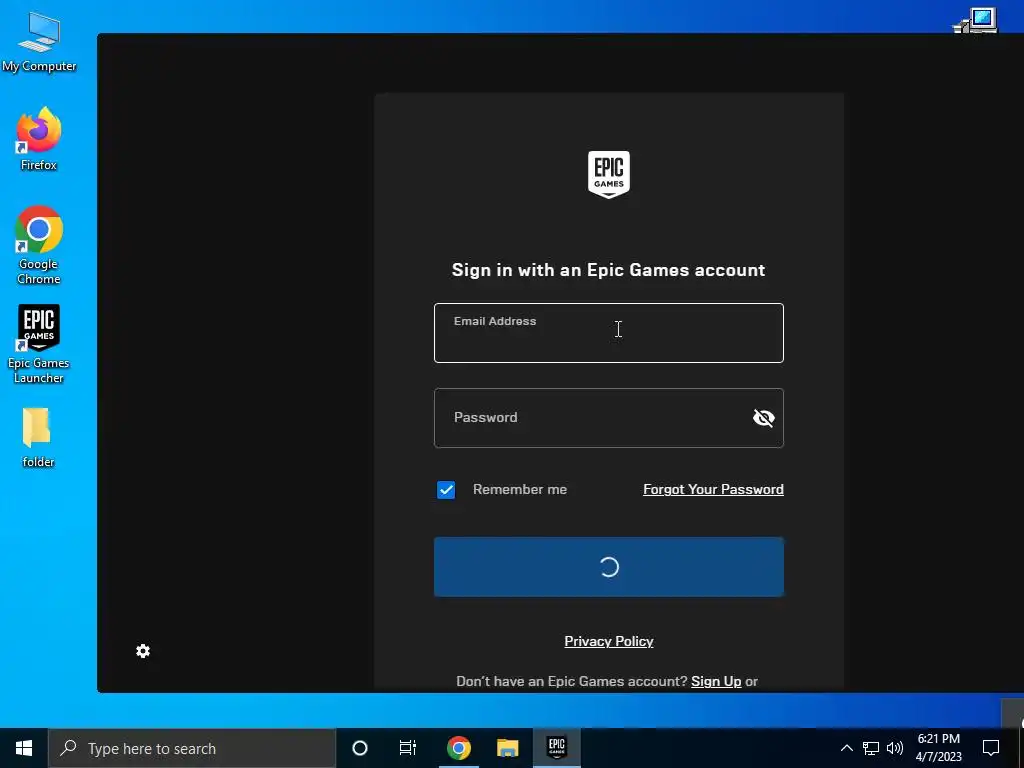Activate Epic Games Launcher taskbar button
The width and height of the screenshot is (1024, 768).
pyautogui.click(x=556, y=748)
